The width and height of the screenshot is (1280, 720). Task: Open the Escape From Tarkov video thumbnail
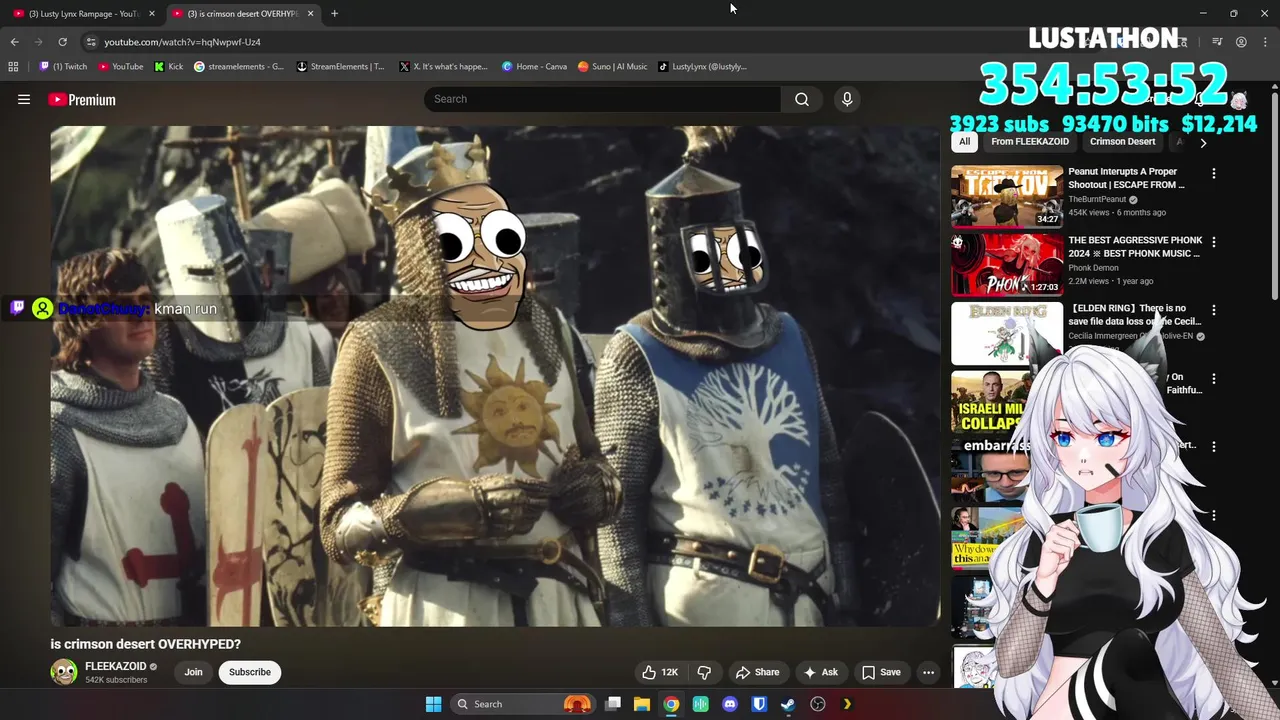[1007, 197]
